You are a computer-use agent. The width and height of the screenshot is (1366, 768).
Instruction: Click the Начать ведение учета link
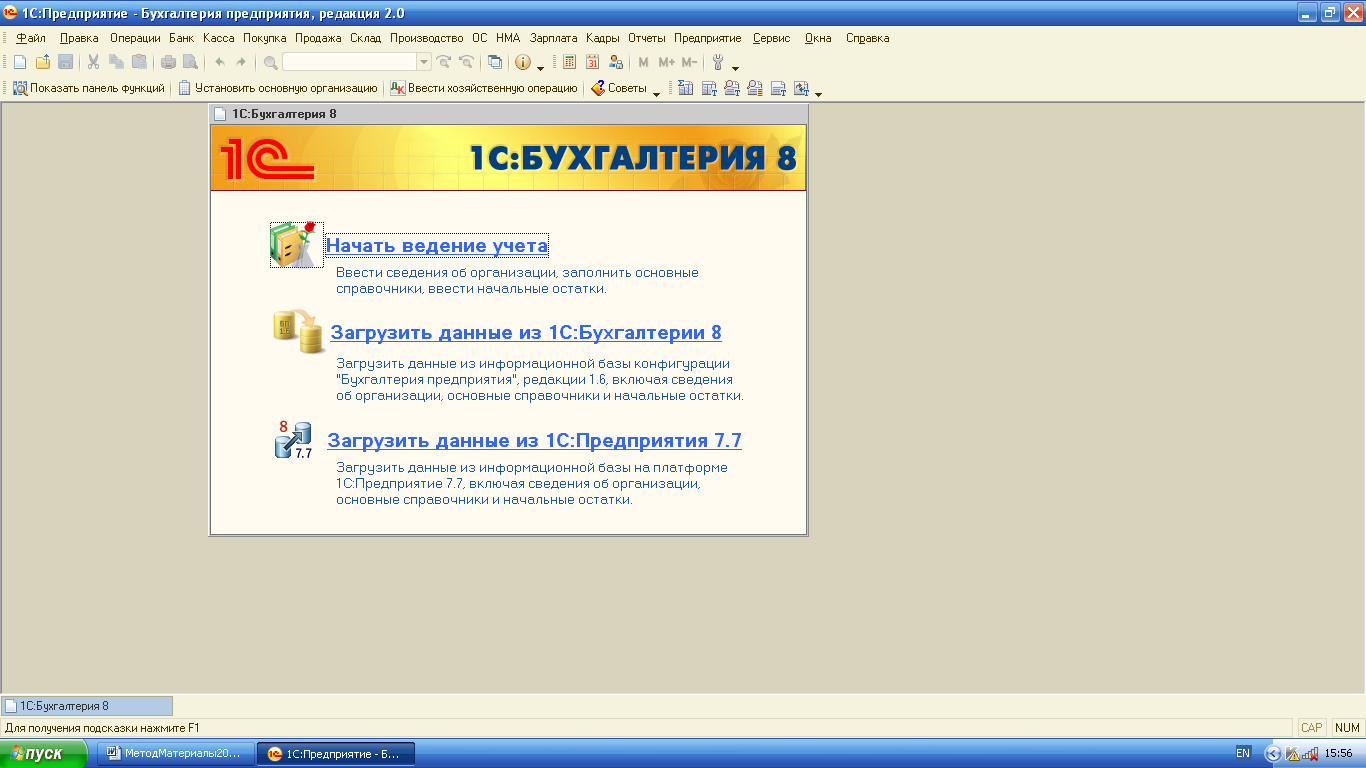coord(437,245)
